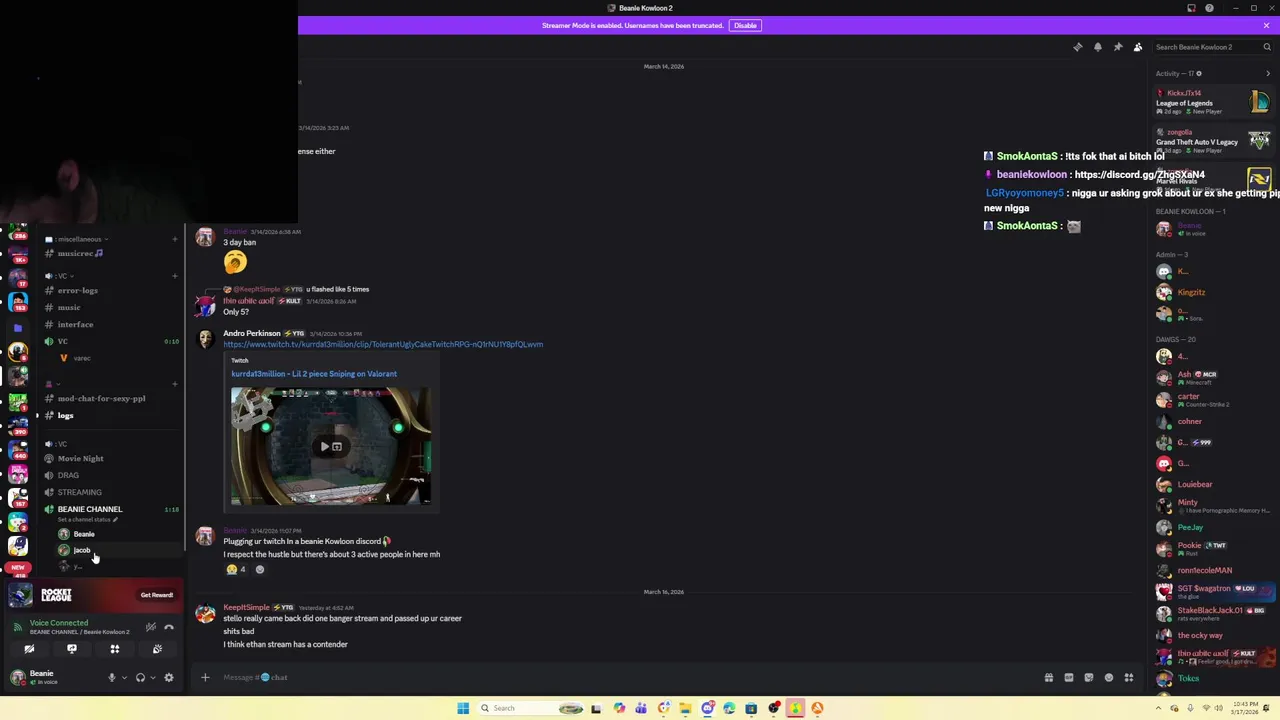Add channel to VC category above error-logs
This screenshot has width=1280, height=720.
(175, 276)
